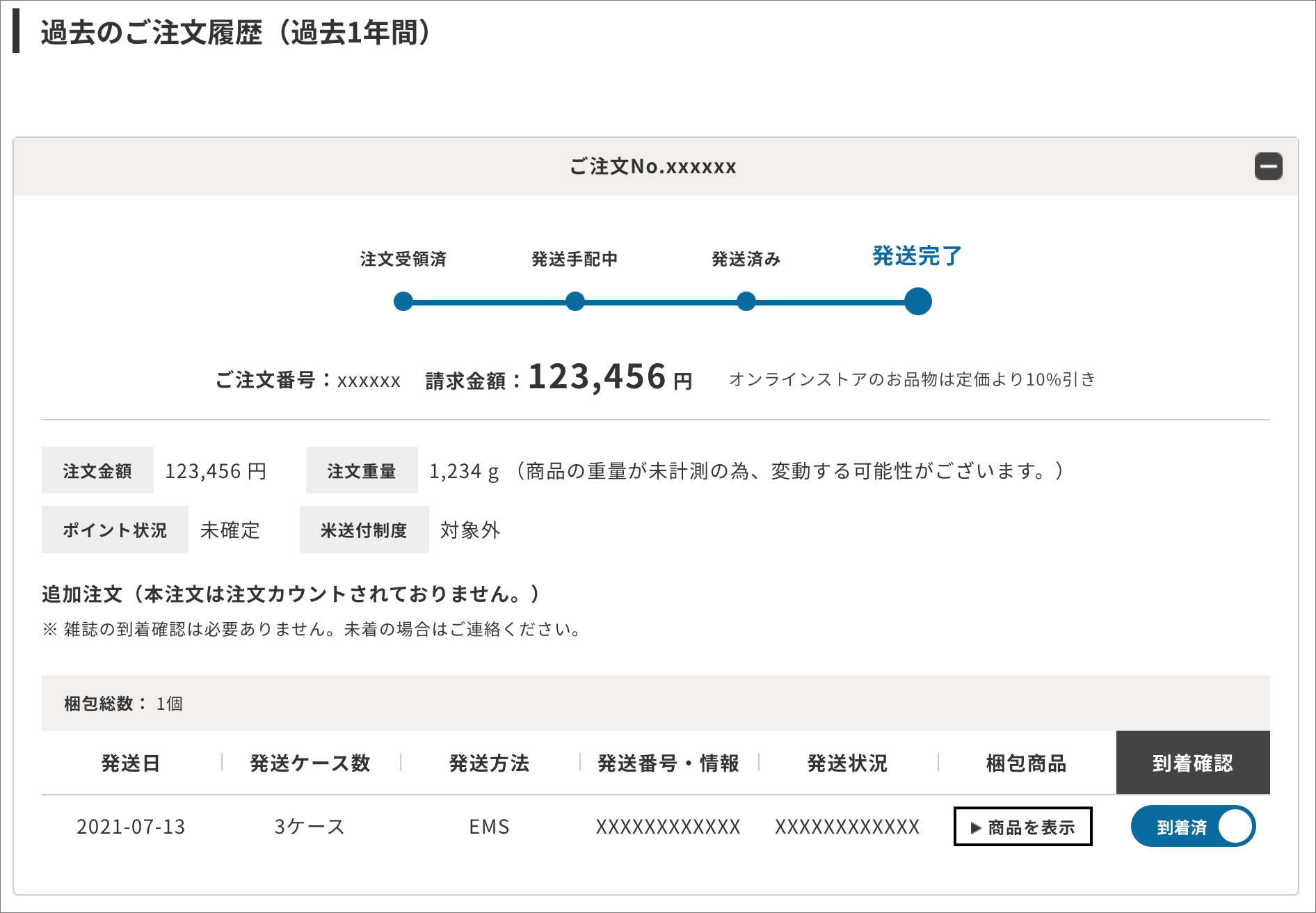Click the tracking number XXXXXXXXXXXX under 発送番号
This screenshot has height=913, width=1316.
[668, 827]
